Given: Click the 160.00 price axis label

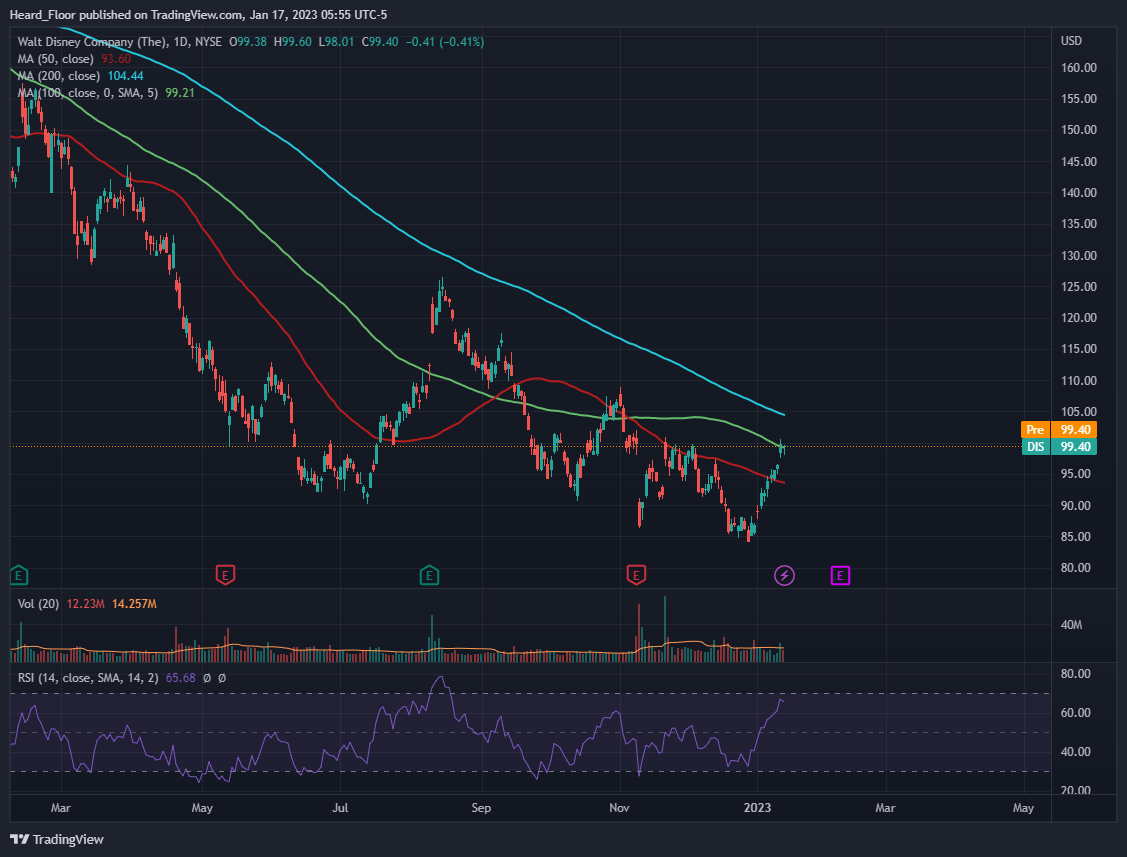Looking at the screenshot, I should pyautogui.click(x=1079, y=68).
